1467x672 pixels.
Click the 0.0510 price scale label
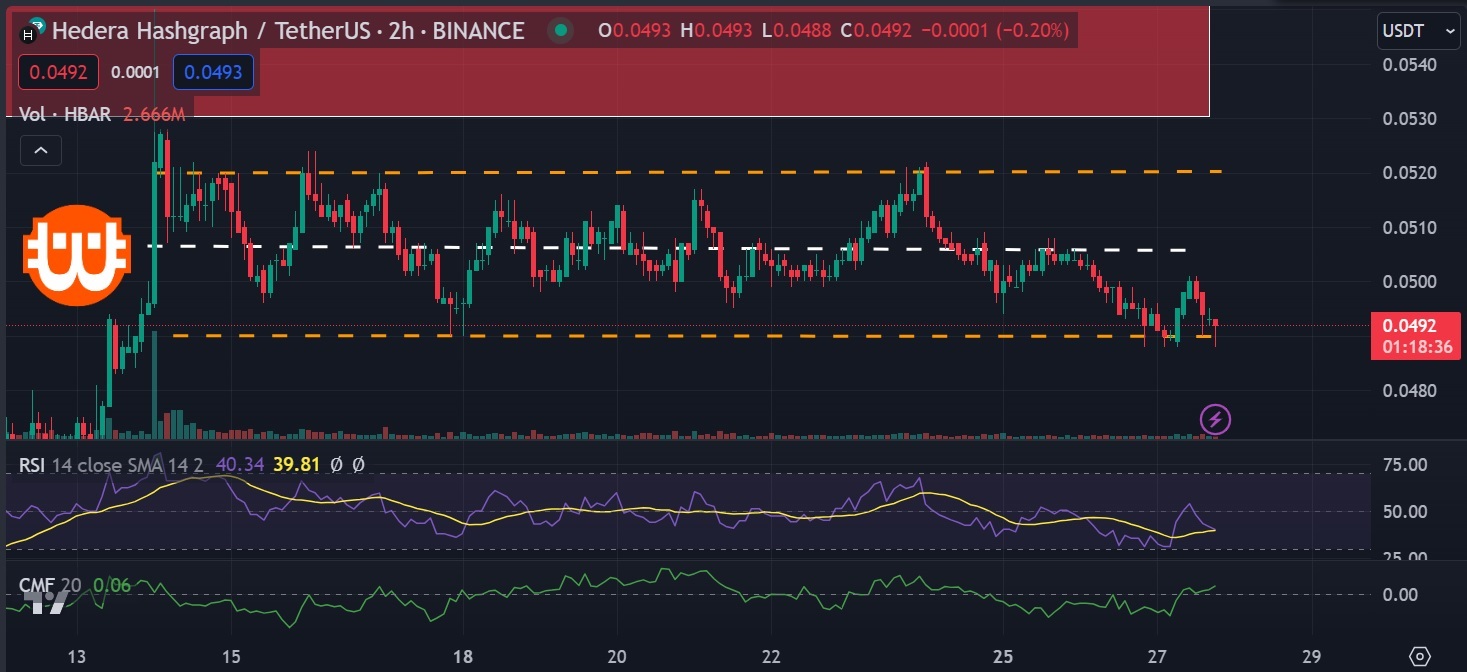tap(1408, 227)
